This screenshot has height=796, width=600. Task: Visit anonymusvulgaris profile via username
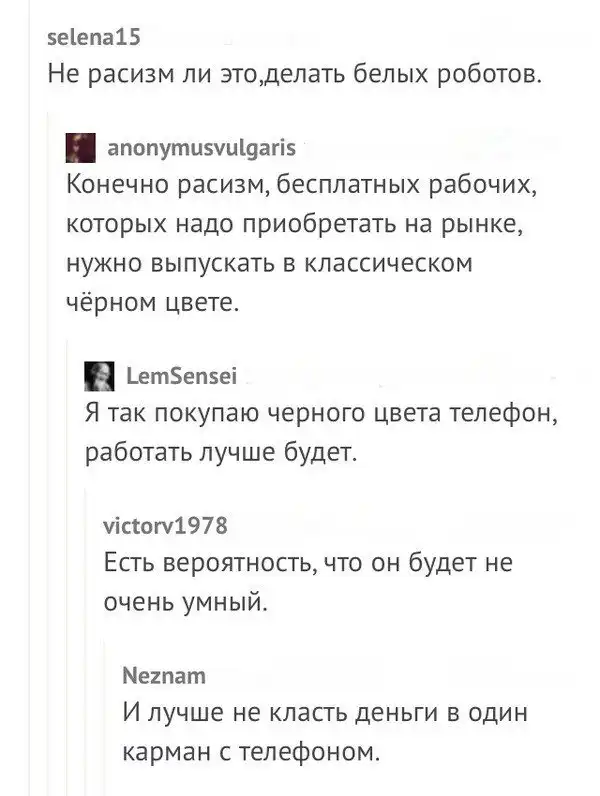coord(196,149)
